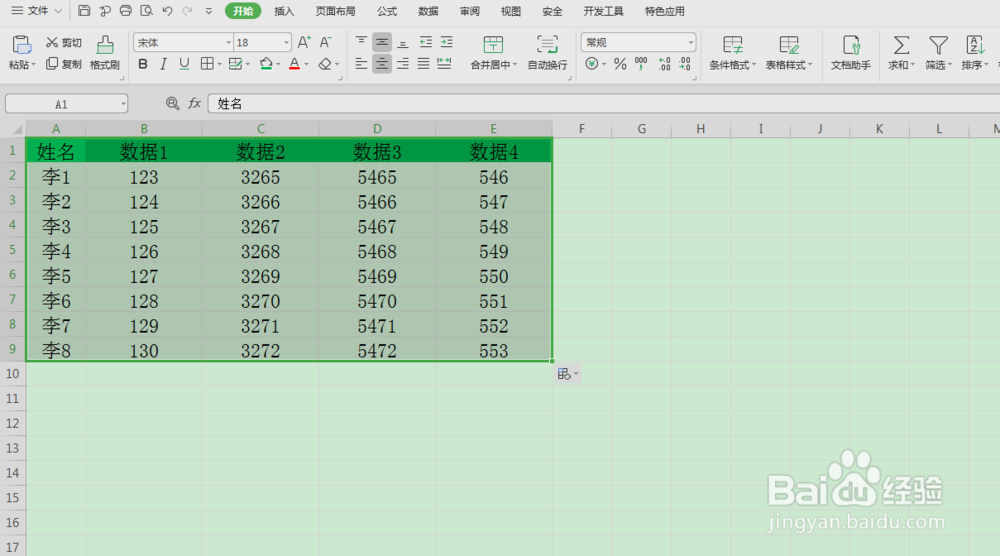Screen dimensions: 1000x556
Task: Toggle underline formatting
Action: pyautogui.click(x=184, y=64)
